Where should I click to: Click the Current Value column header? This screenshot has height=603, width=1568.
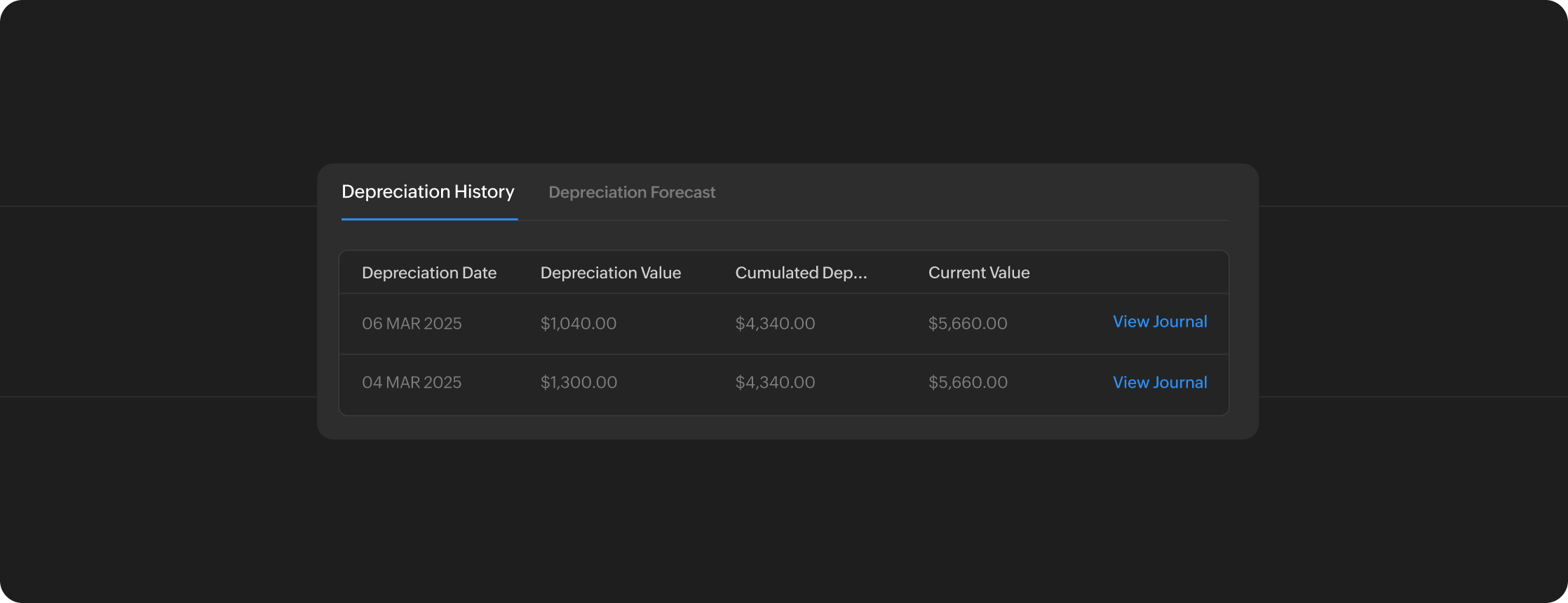(x=978, y=273)
